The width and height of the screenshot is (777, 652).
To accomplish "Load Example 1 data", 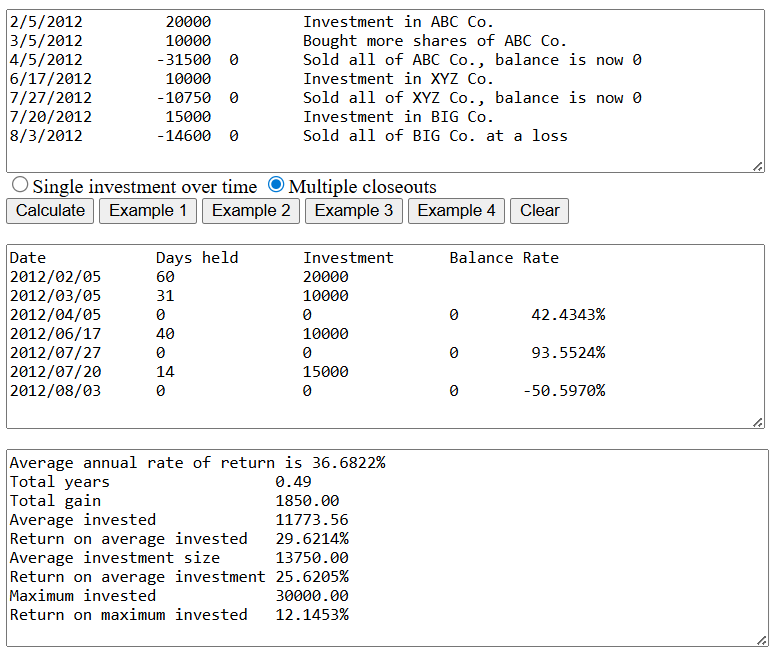I will (x=148, y=211).
